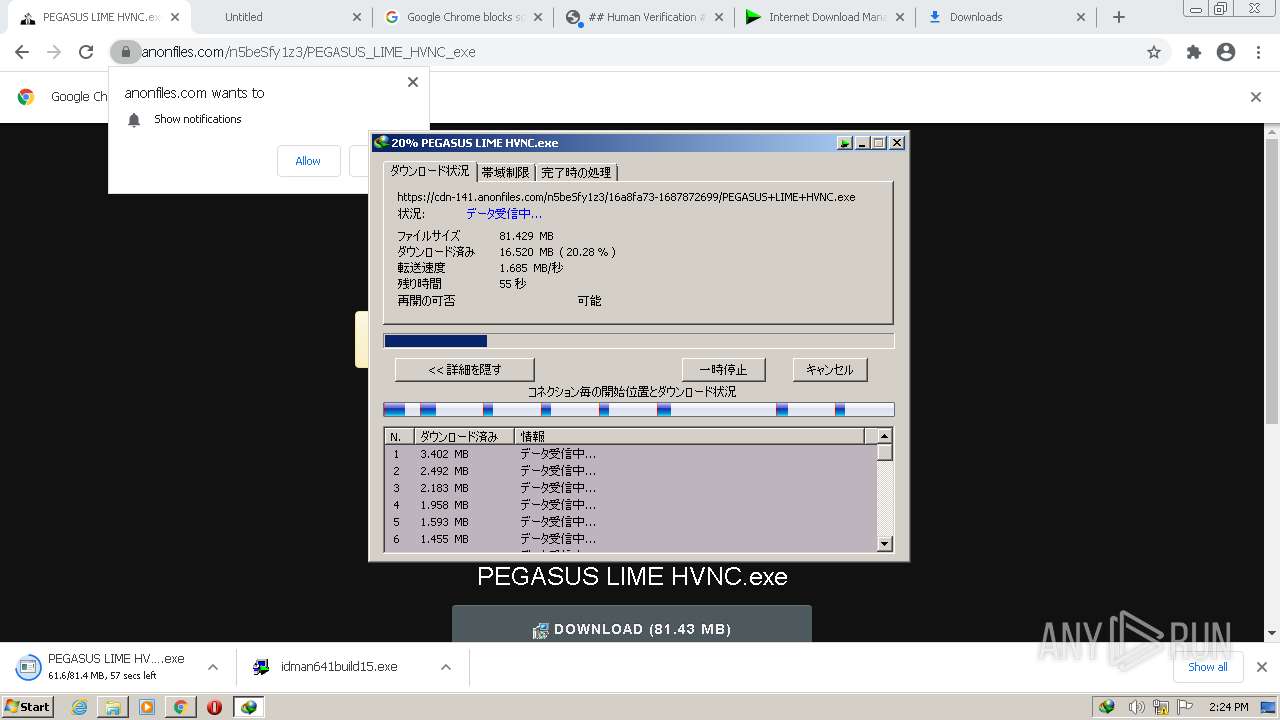Close the Downloads tab

1081,17
